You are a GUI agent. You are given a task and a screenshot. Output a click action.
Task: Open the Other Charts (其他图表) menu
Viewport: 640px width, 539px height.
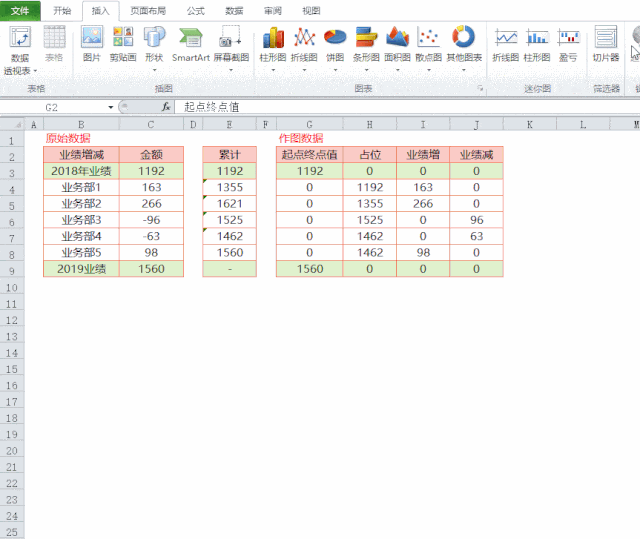[464, 44]
